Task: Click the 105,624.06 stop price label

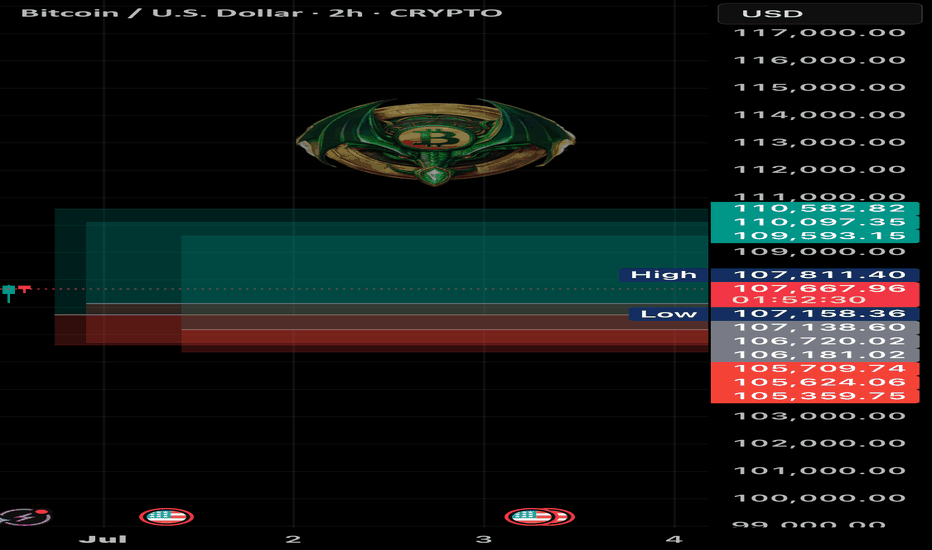Action: pos(815,382)
